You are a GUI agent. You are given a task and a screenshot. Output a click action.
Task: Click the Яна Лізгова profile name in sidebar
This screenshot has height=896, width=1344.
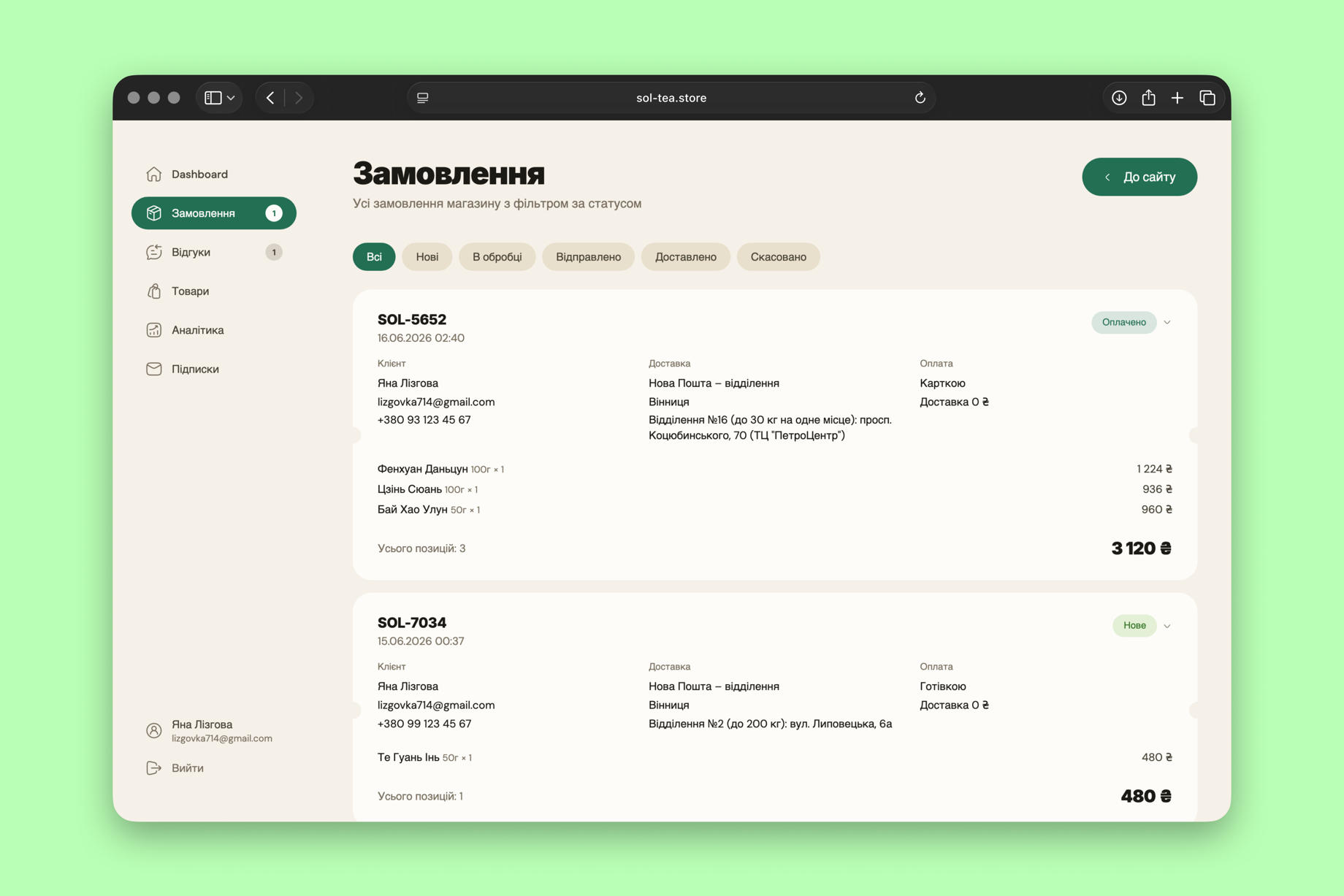[x=202, y=724]
